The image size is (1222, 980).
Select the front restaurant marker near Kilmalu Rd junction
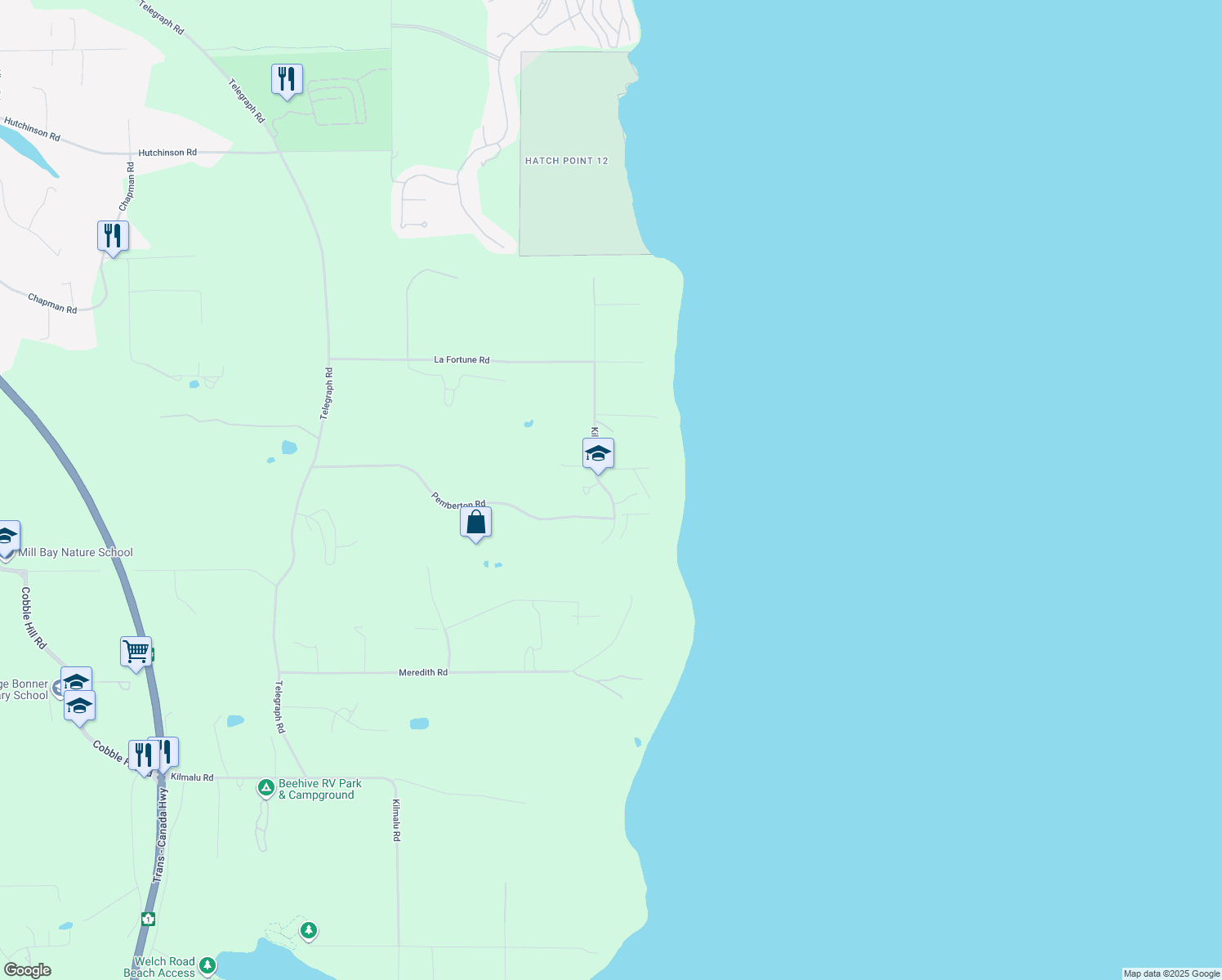click(x=144, y=755)
